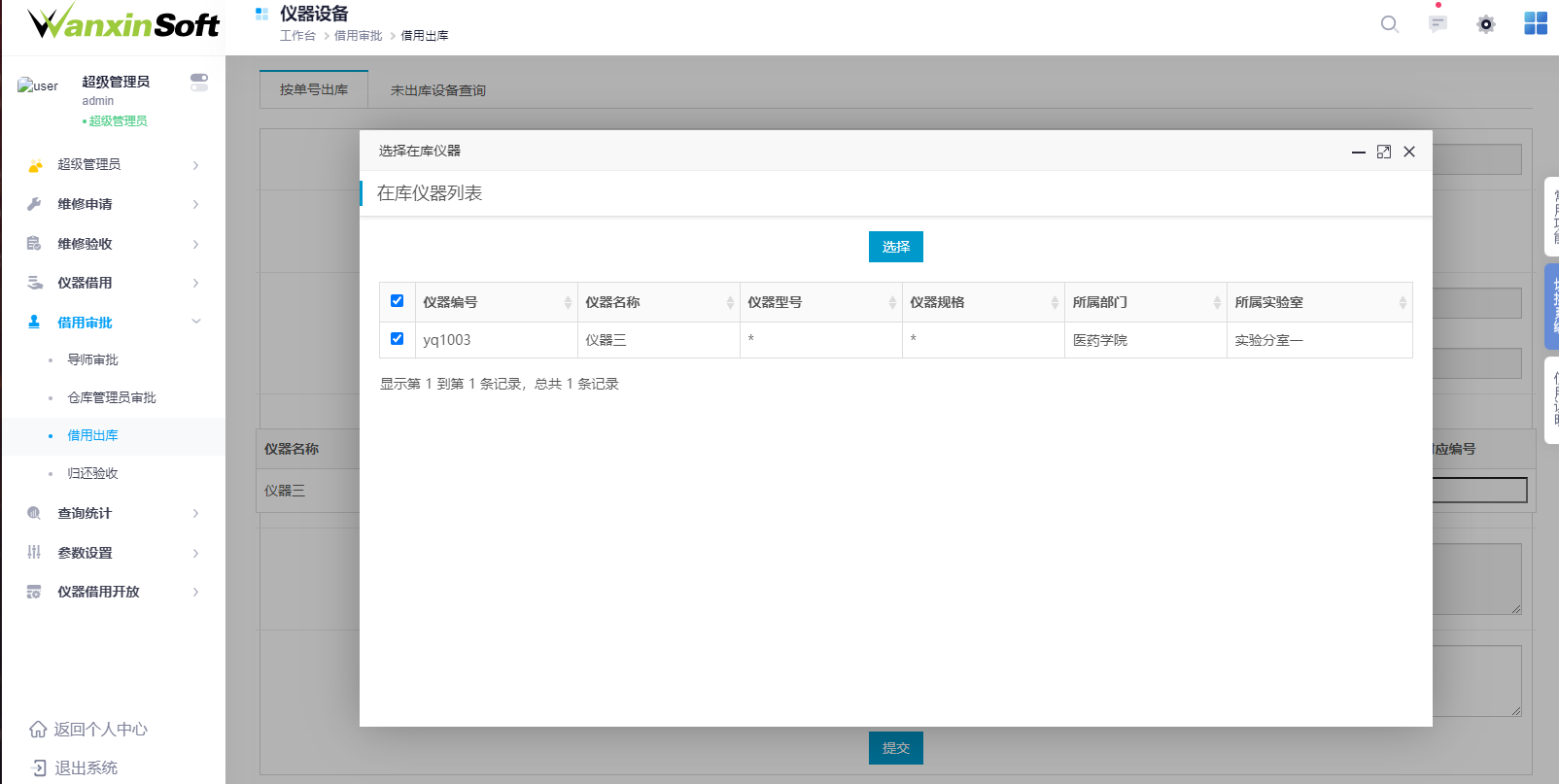Click the sort arrows on 仪器编号 column
Viewport: 1559px width, 784px height.
(568, 303)
